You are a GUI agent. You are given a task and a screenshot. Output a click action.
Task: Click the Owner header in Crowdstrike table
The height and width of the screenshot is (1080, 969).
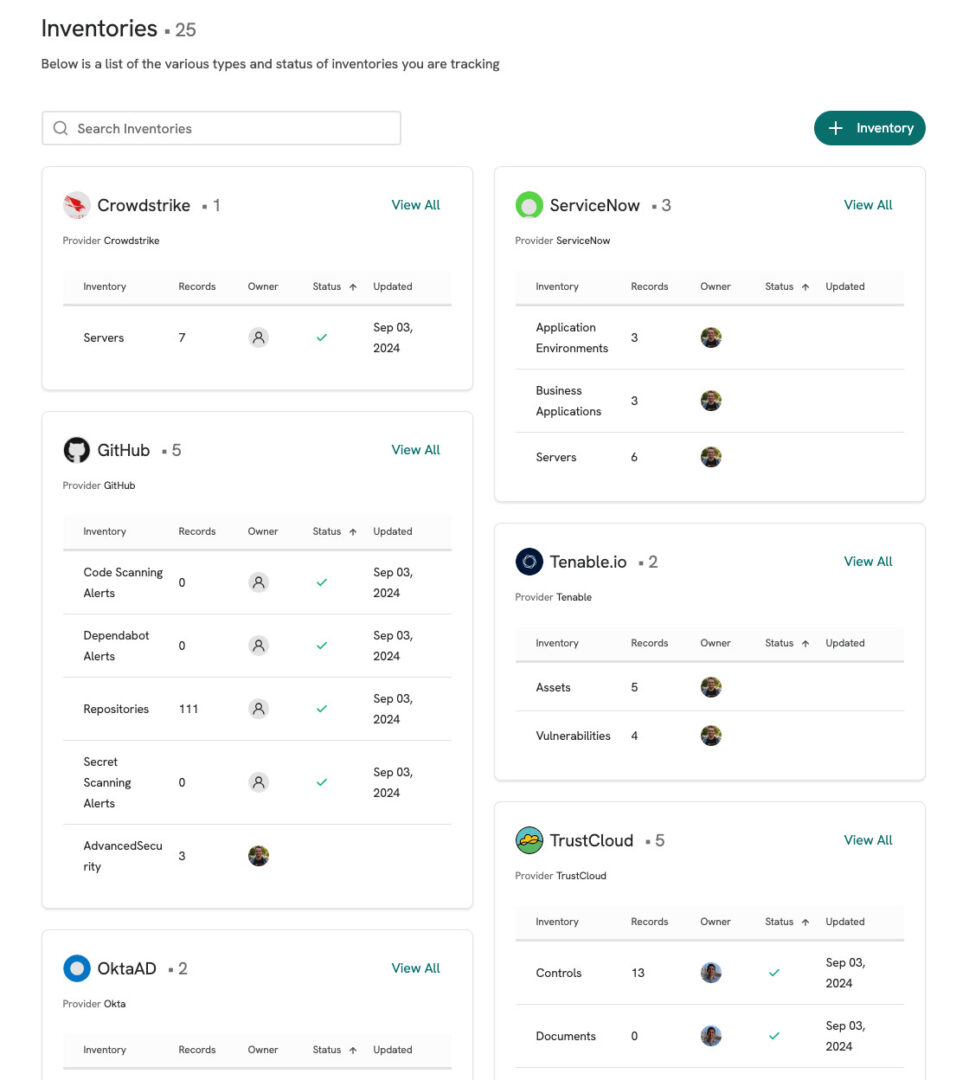[263, 287]
